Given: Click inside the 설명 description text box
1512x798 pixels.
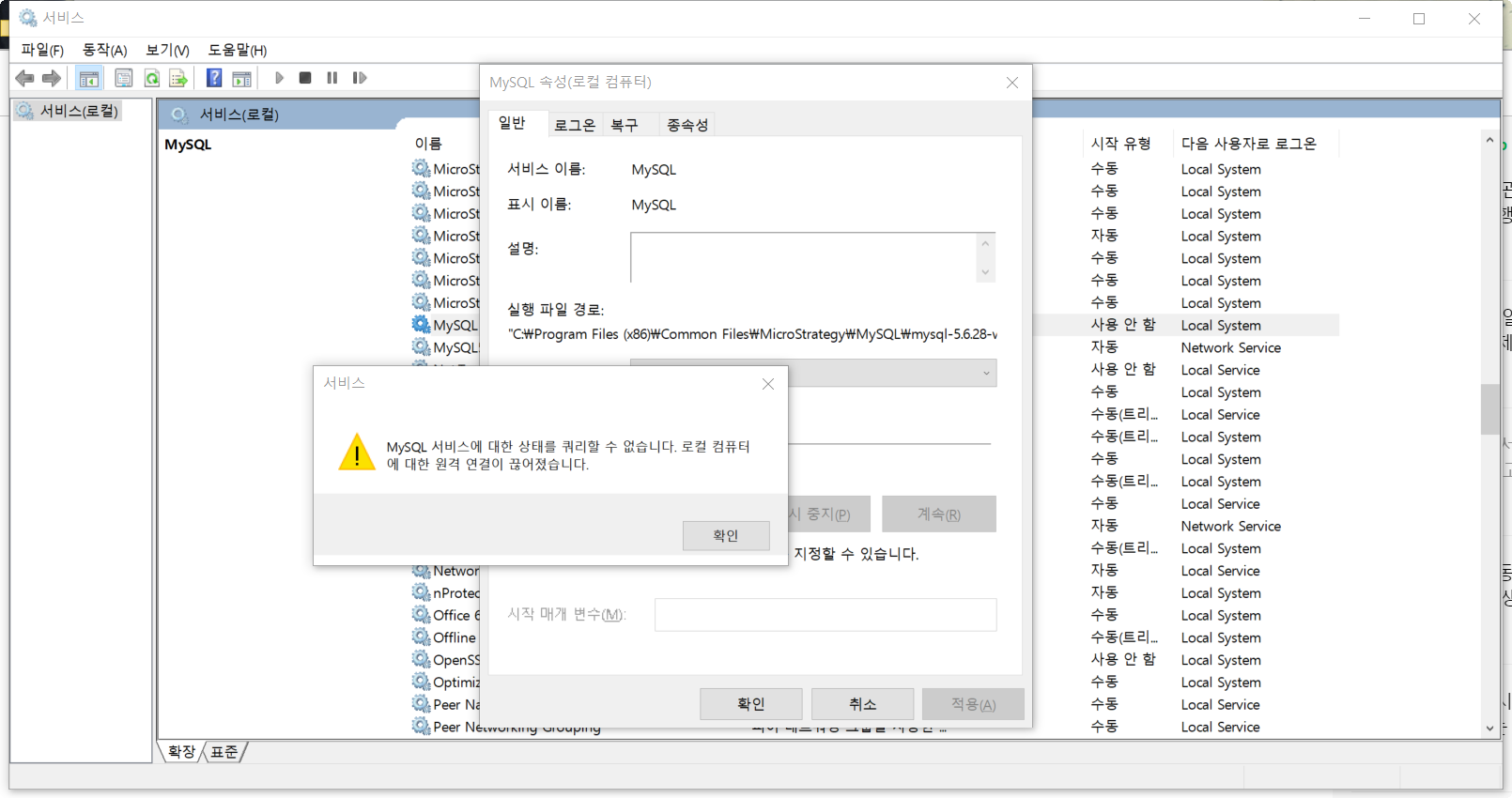Looking at the screenshot, I should coord(804,257).
